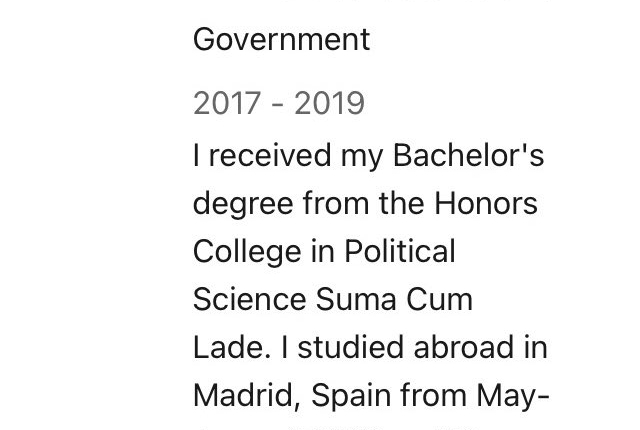Screen dimensions: 640x430
Task: Click the word Madrid
Action: pyautogui.click(x=247, y=396)
